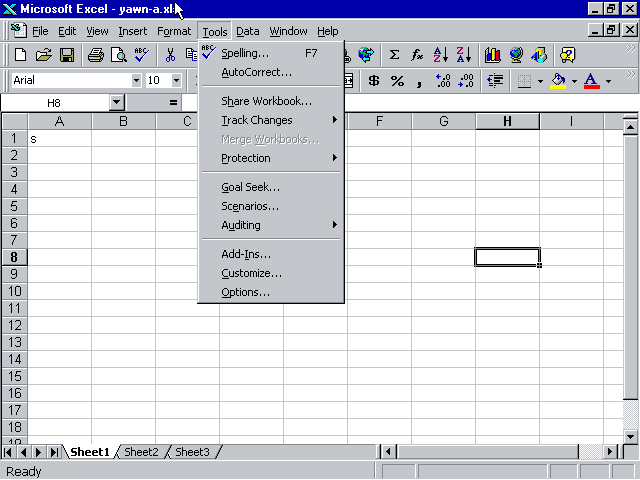Open the Name Box dropdown arrow

117,102
